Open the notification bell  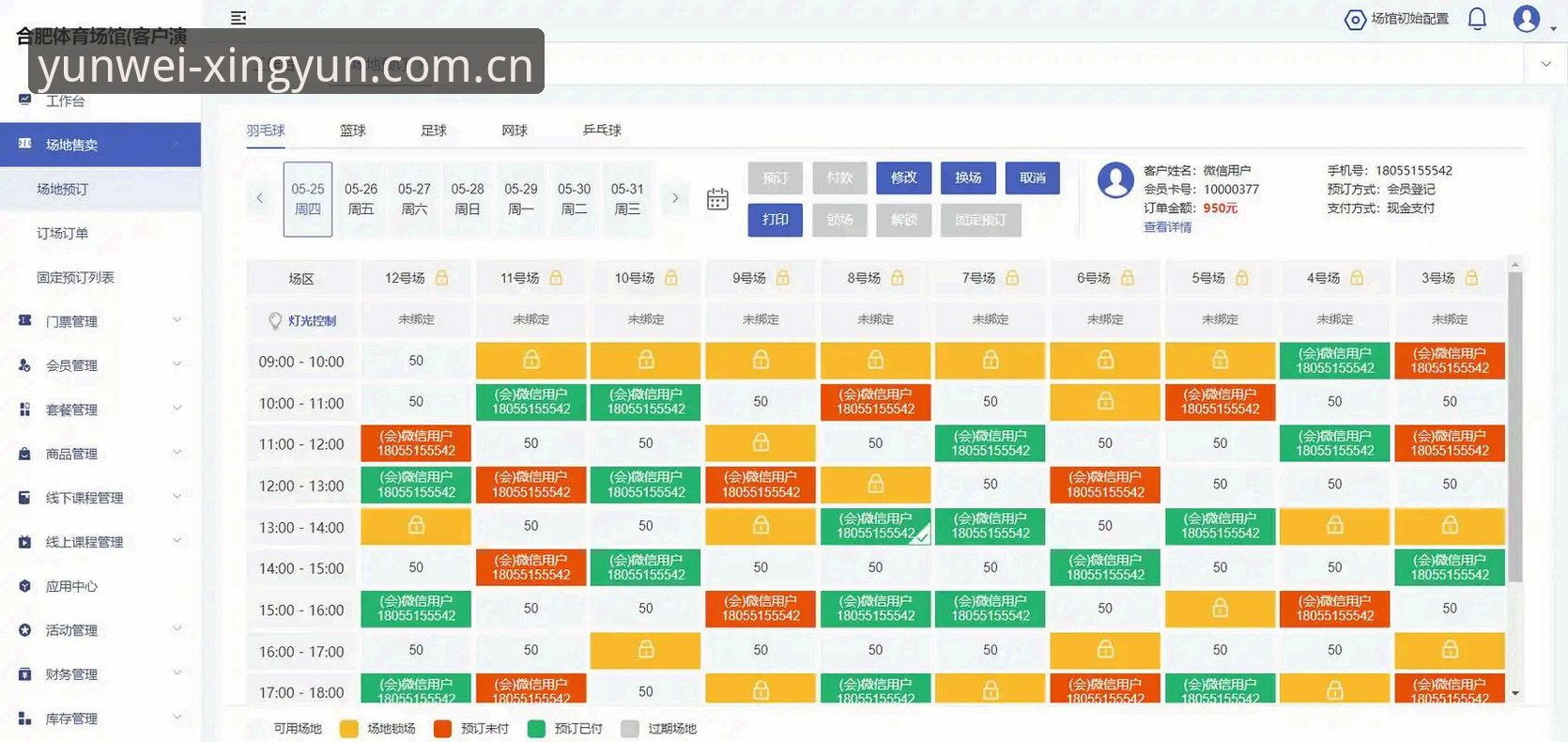click(1477, 19)
